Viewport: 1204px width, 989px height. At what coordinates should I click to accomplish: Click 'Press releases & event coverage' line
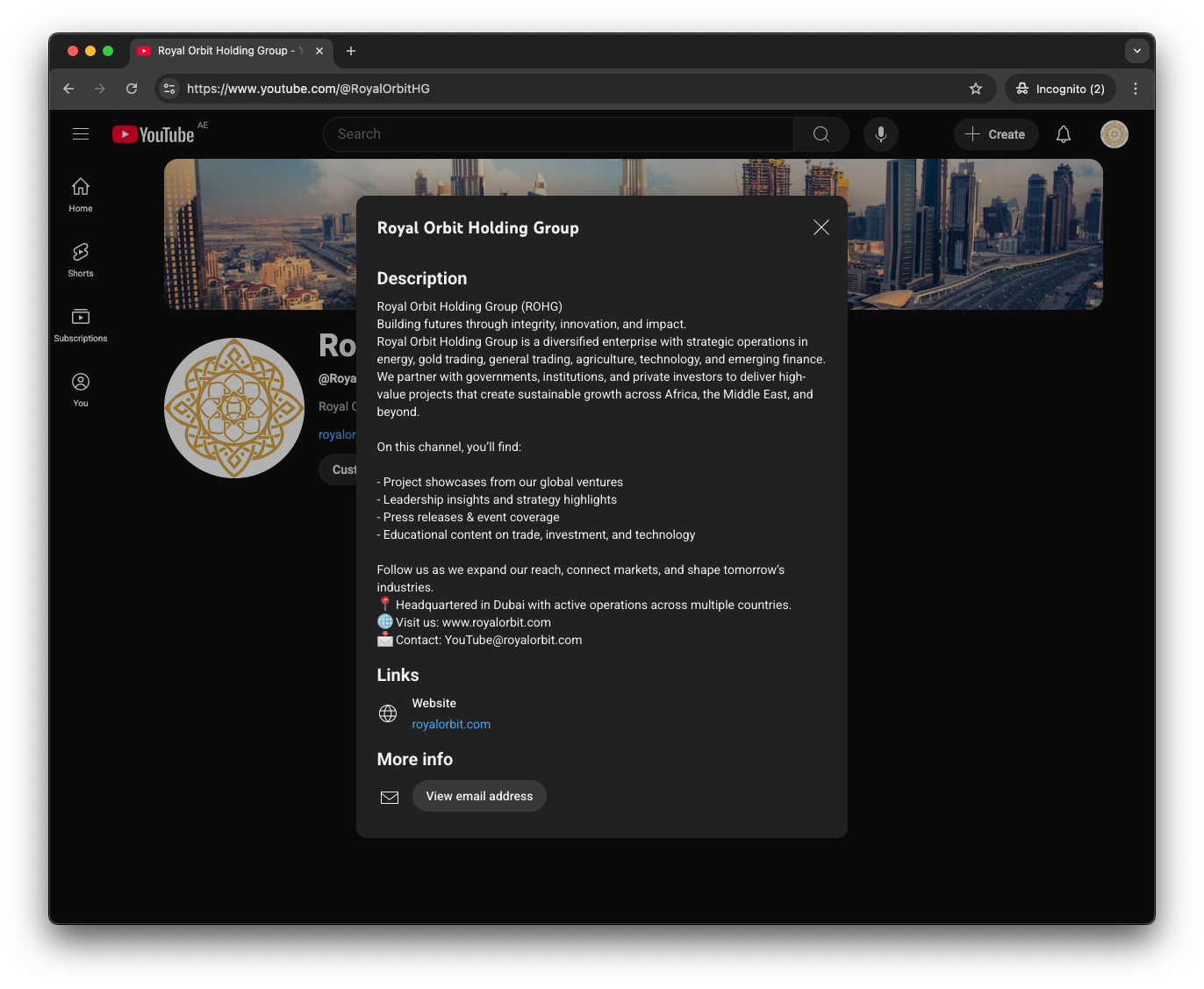click(x=468, y=517)
